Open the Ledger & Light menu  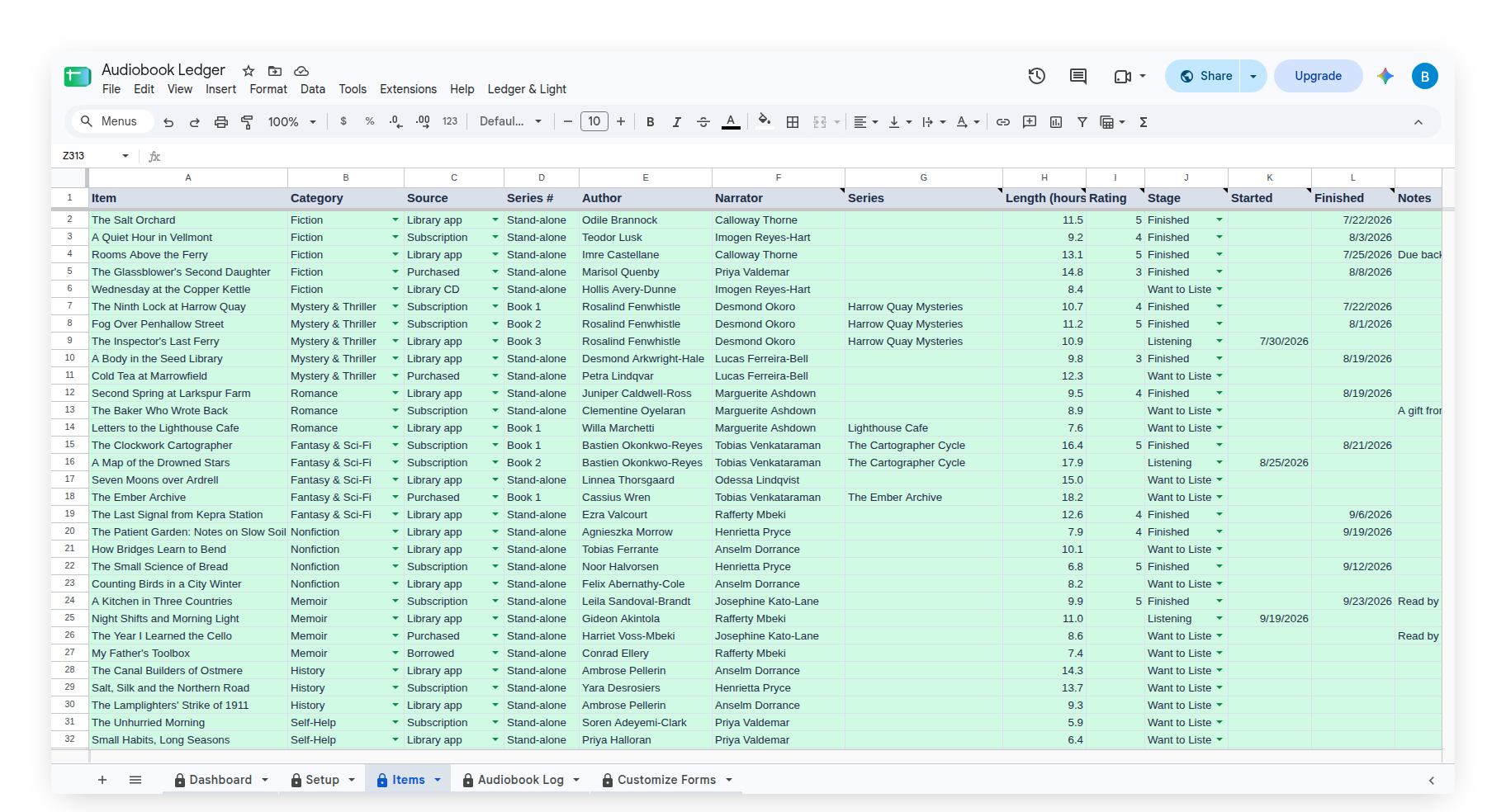click(527, 89)
